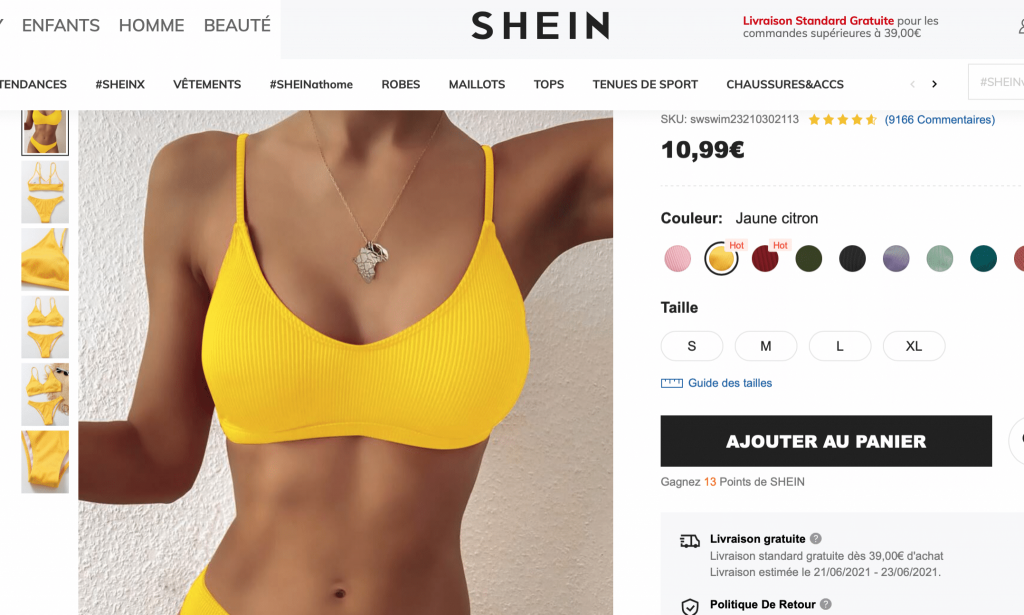
Task: Click the help icon next to Livraison gratuite
Action: coord(816,539)
